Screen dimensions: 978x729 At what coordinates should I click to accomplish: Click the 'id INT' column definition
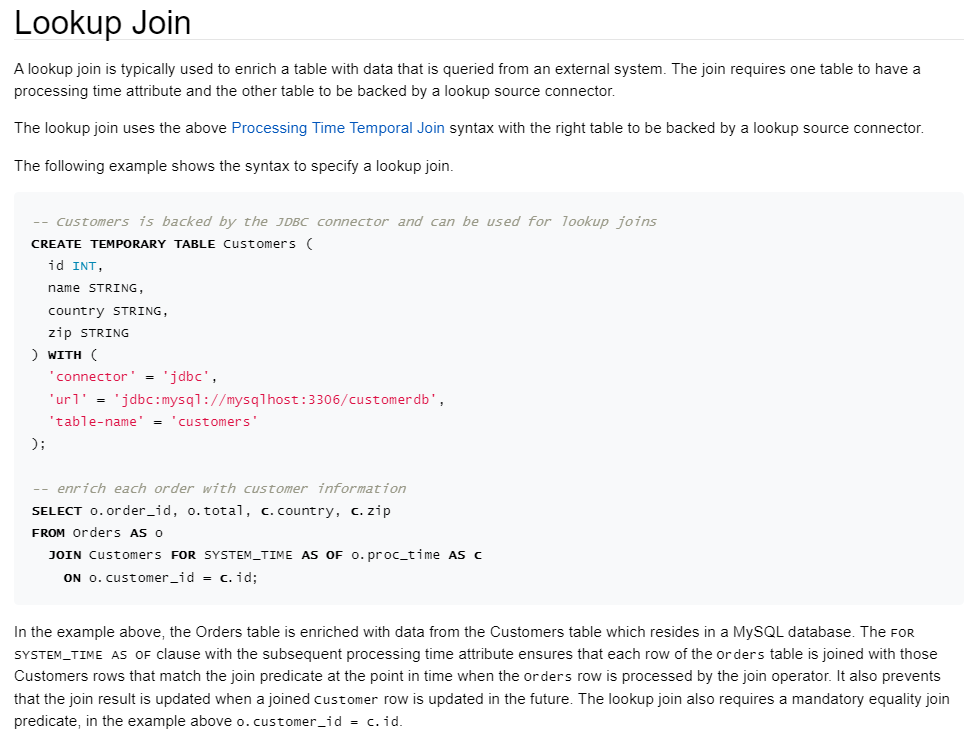[75, 266]
